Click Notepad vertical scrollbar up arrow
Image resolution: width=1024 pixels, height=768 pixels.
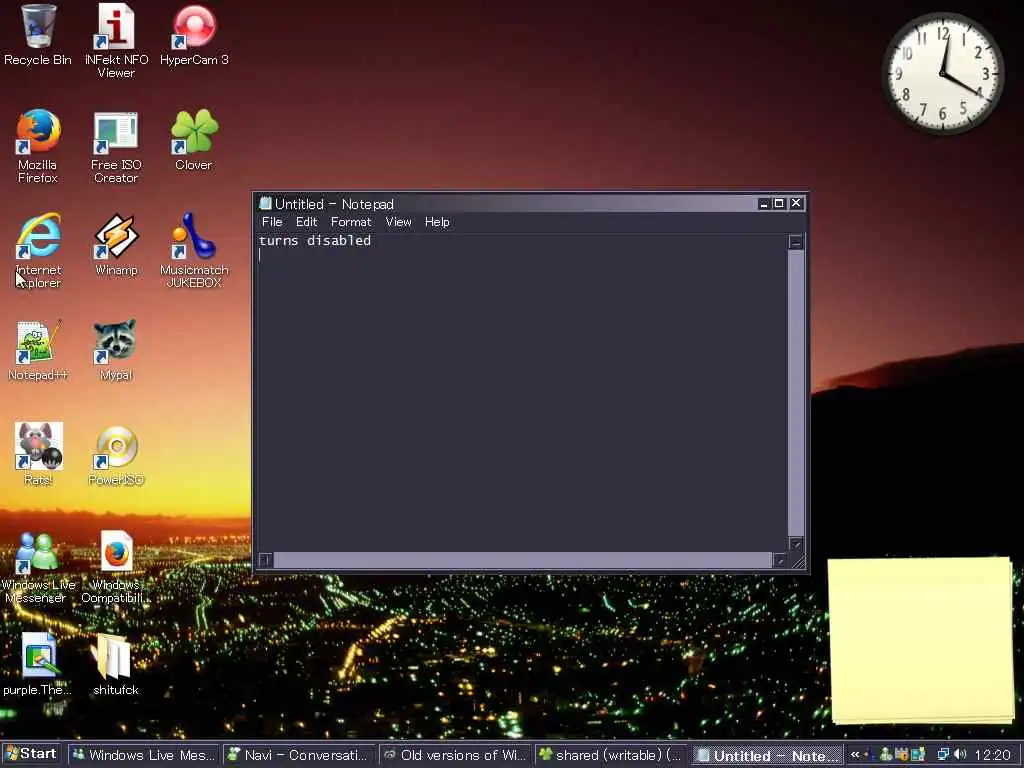click(795, 242)
